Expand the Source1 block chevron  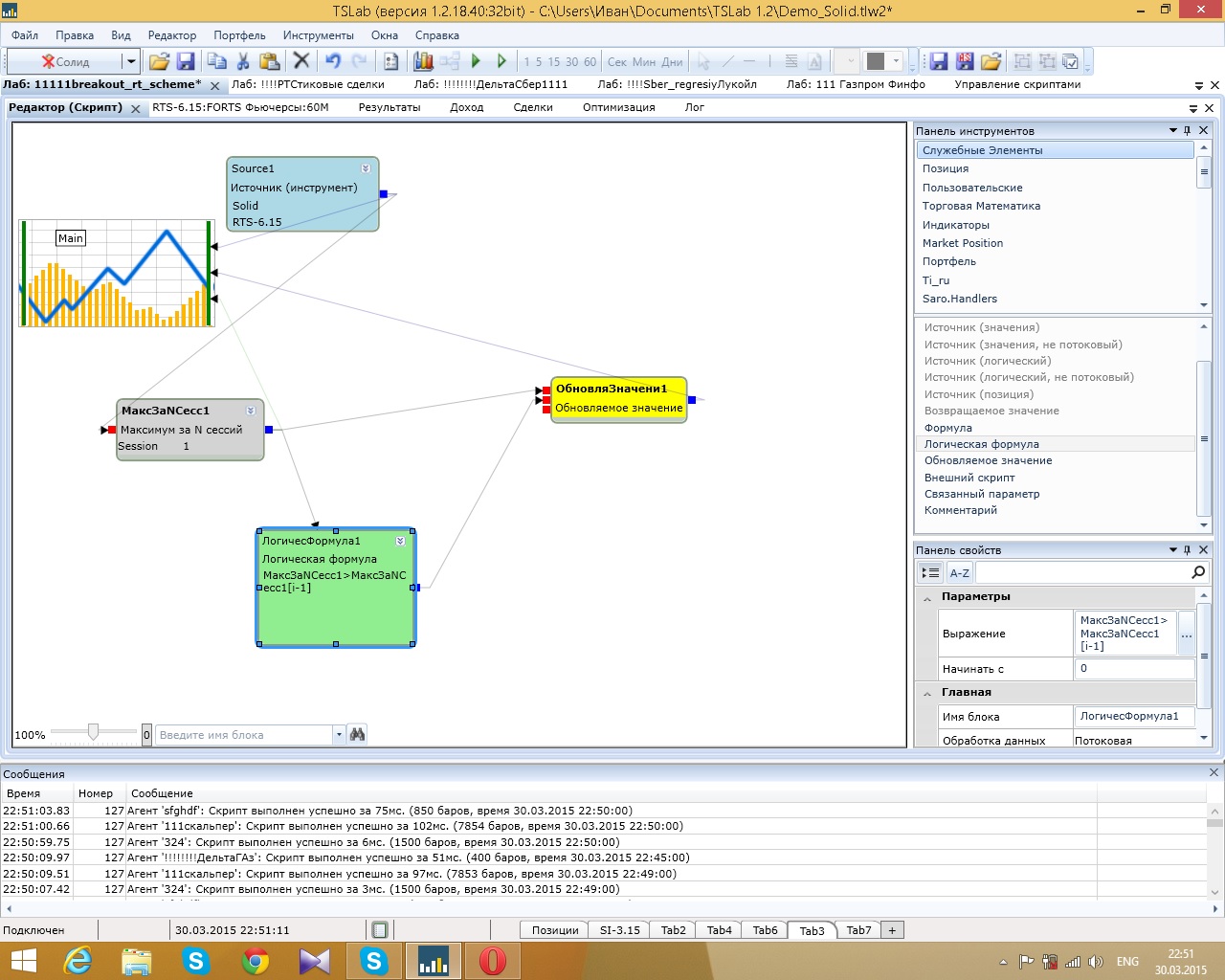pos(366,168)
